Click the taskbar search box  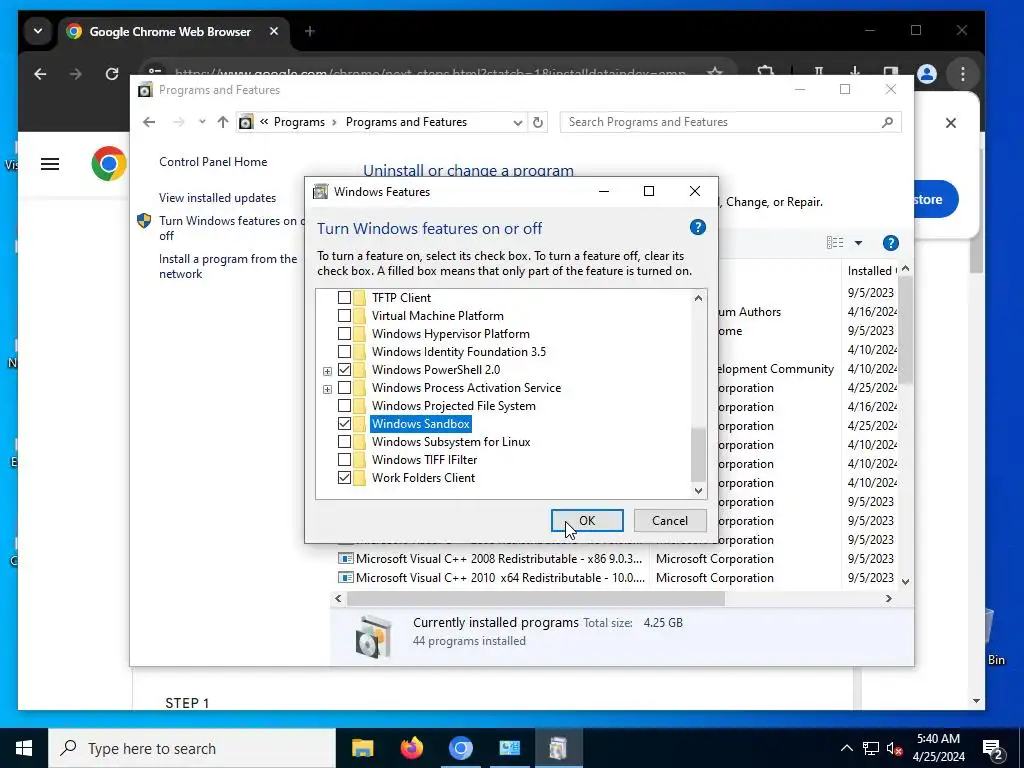[x=192, y=748]
